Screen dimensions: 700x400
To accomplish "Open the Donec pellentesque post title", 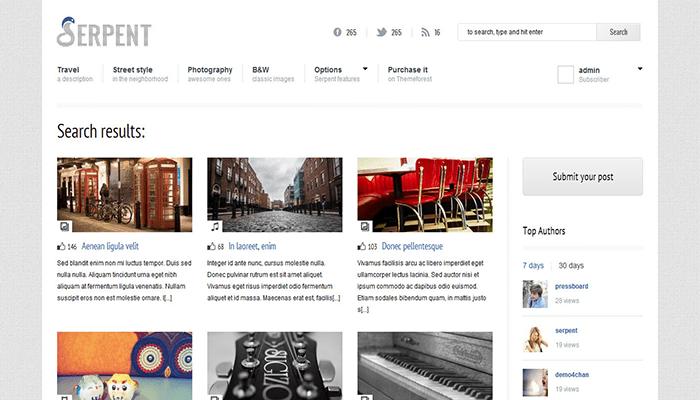I will [412, 246].
